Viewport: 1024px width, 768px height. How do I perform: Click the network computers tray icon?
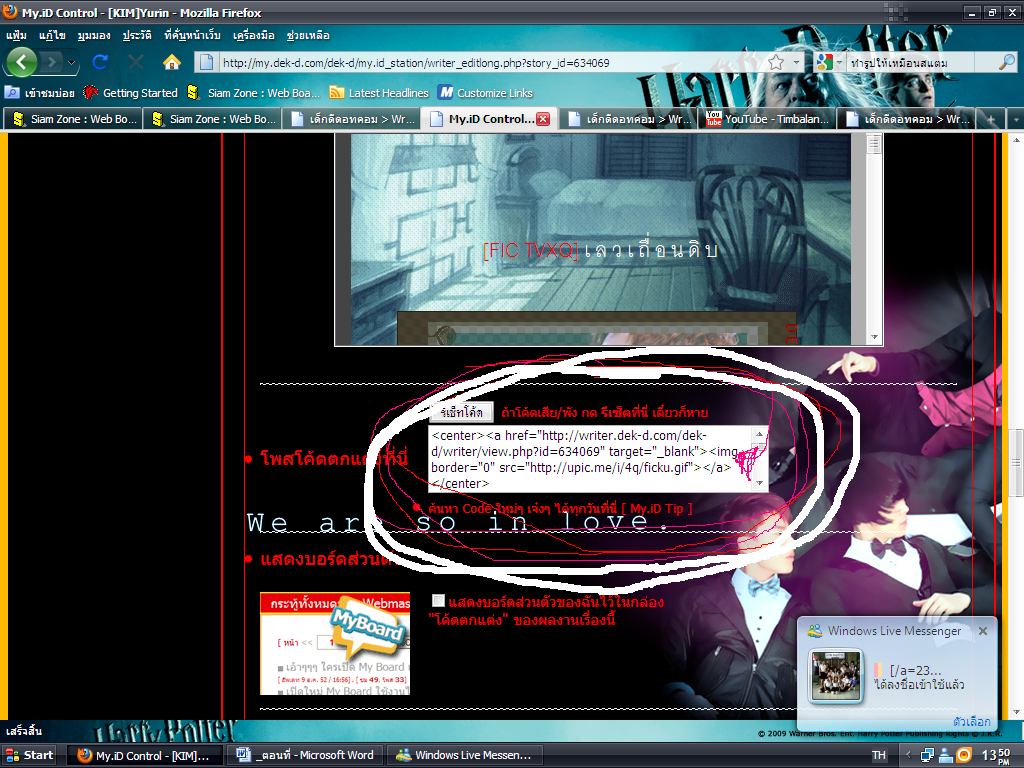[x=927, y=756]
